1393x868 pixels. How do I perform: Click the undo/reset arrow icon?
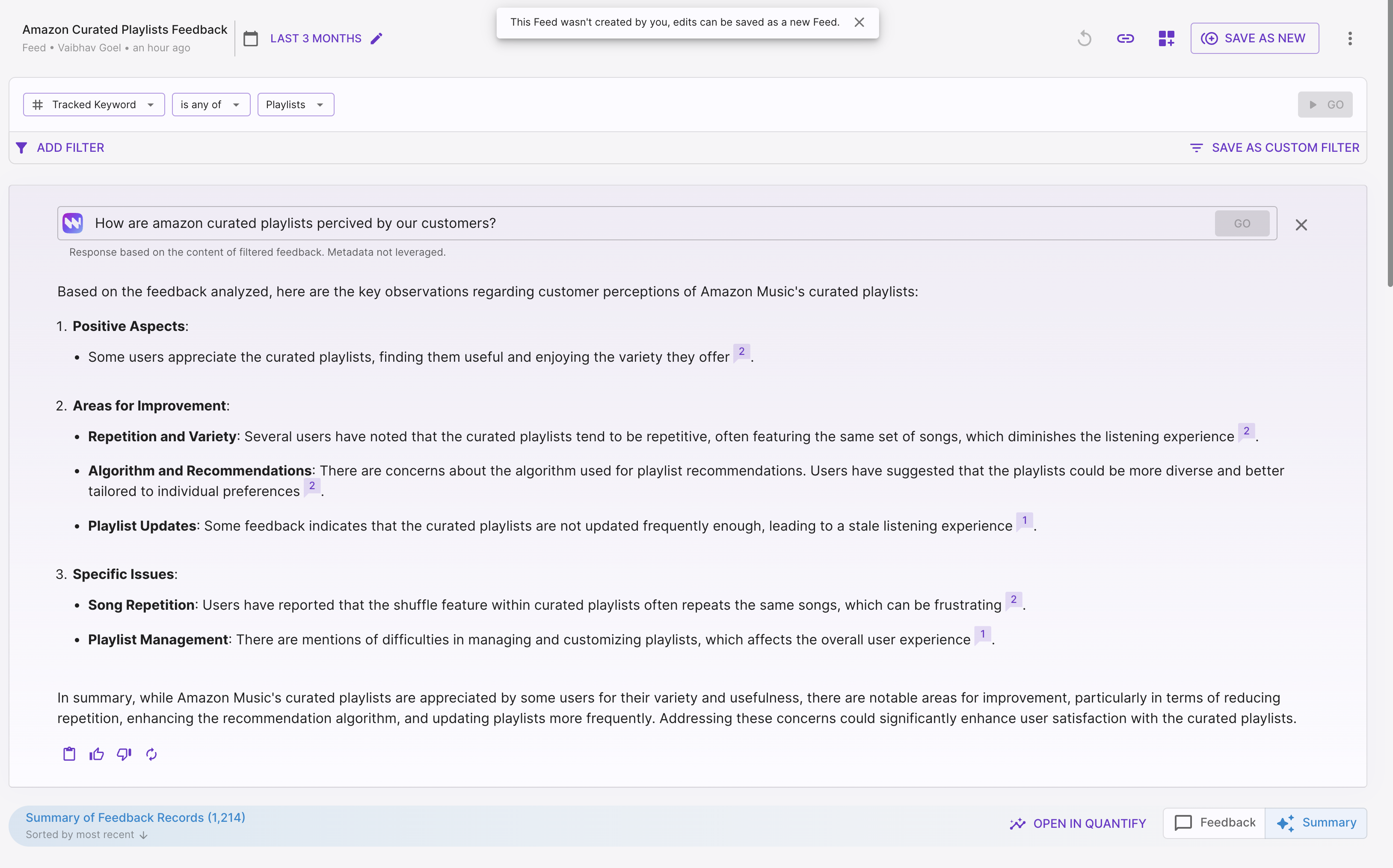coord(1084,38)
